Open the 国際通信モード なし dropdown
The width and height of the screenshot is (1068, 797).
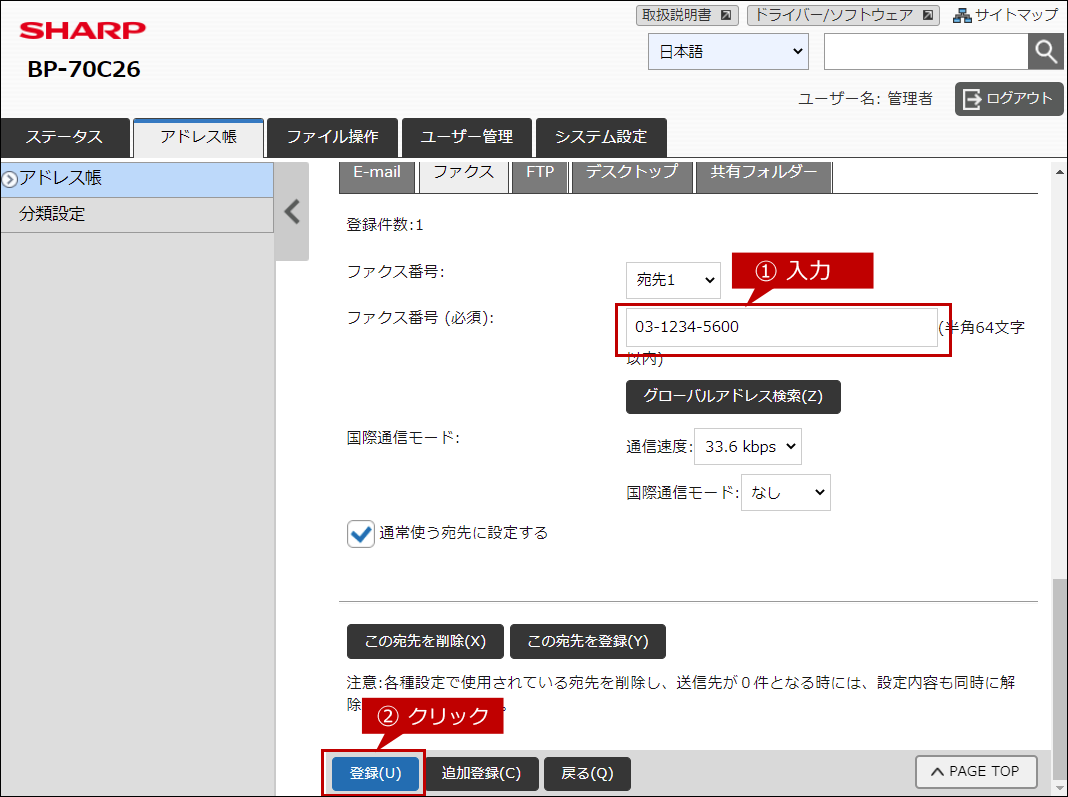[785, 493]
